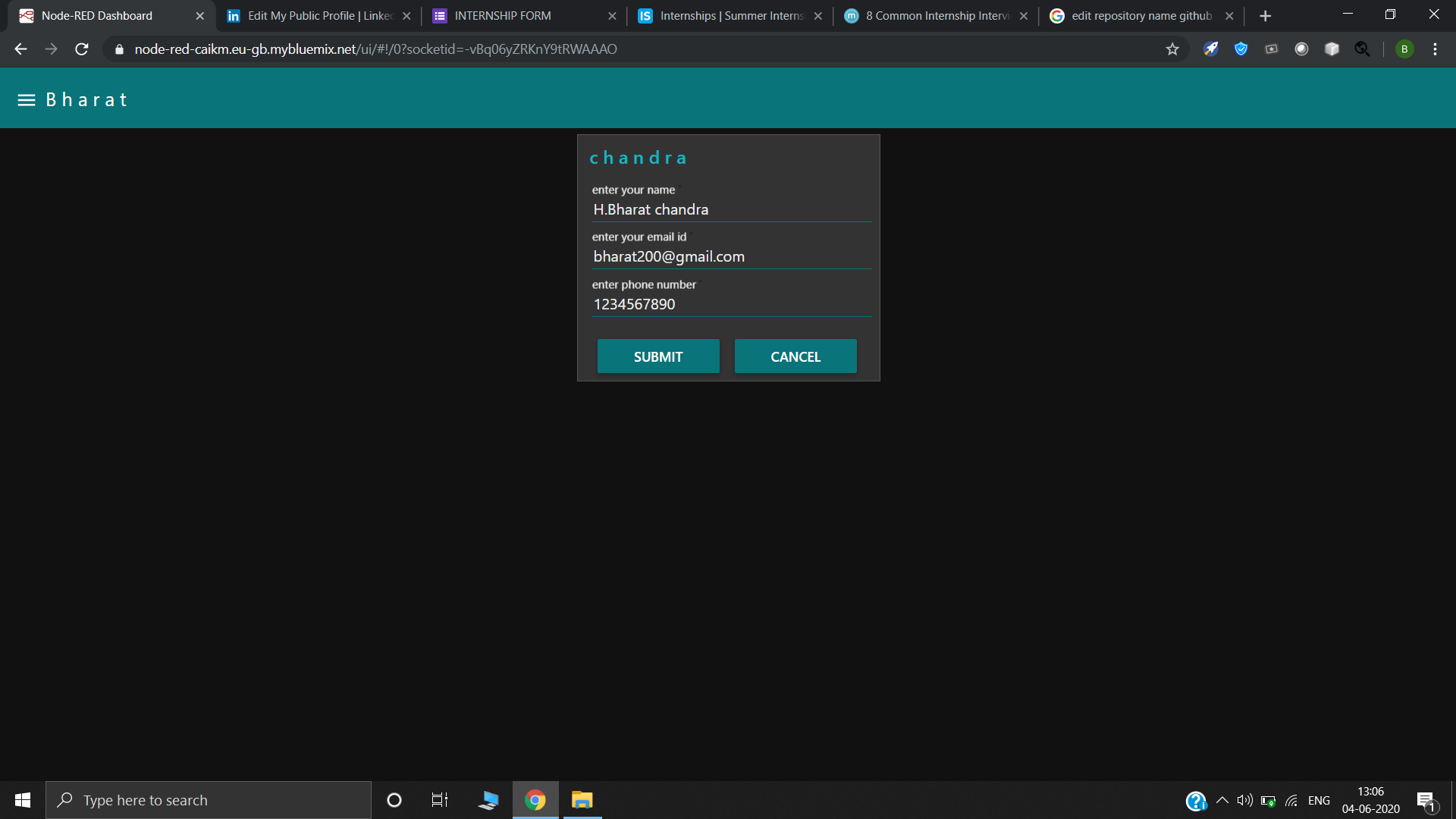
Task: Click the phone number input field
Action: point(731,304)
